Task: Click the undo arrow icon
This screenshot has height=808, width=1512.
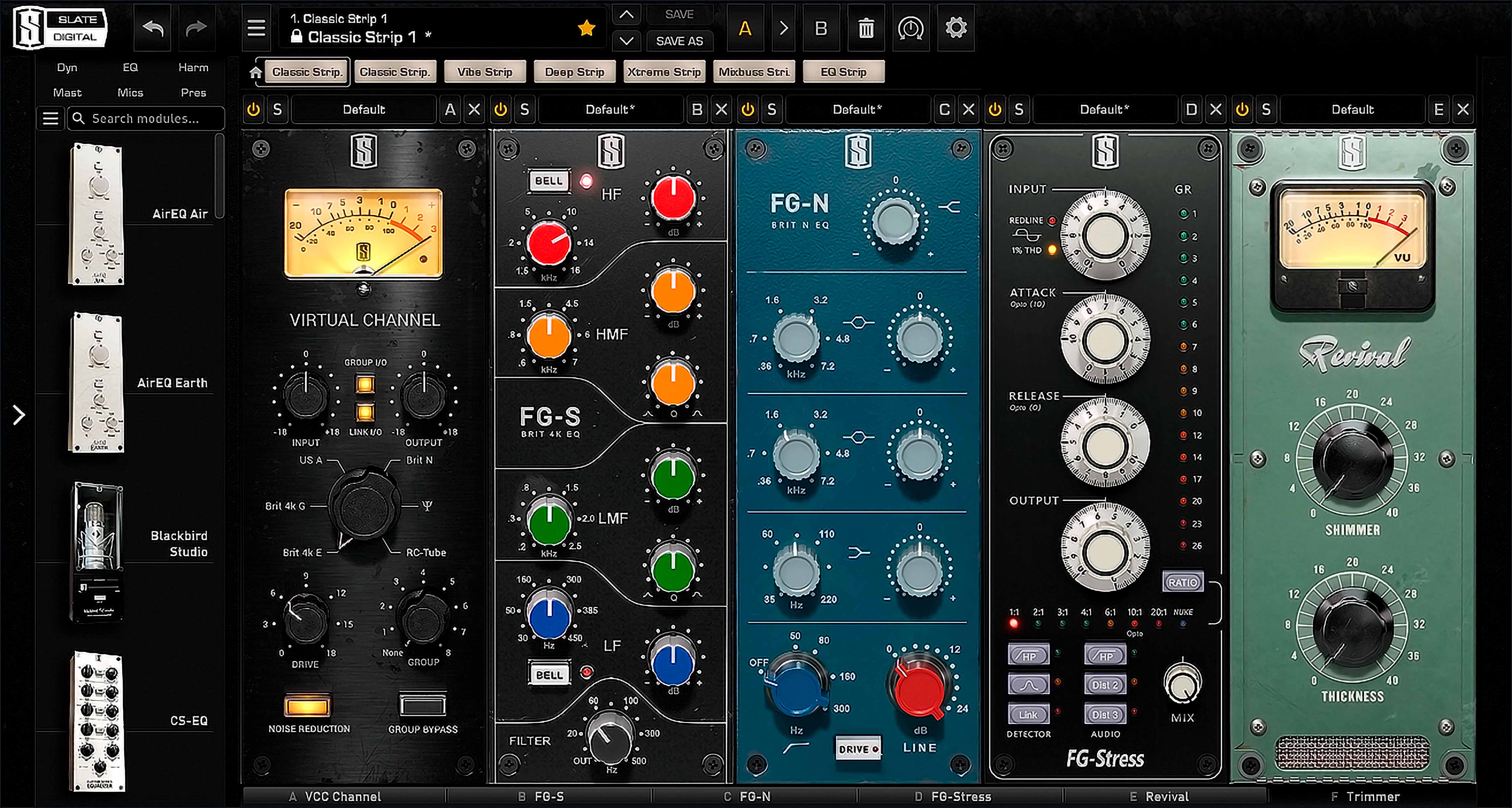Action: [153, 28]
